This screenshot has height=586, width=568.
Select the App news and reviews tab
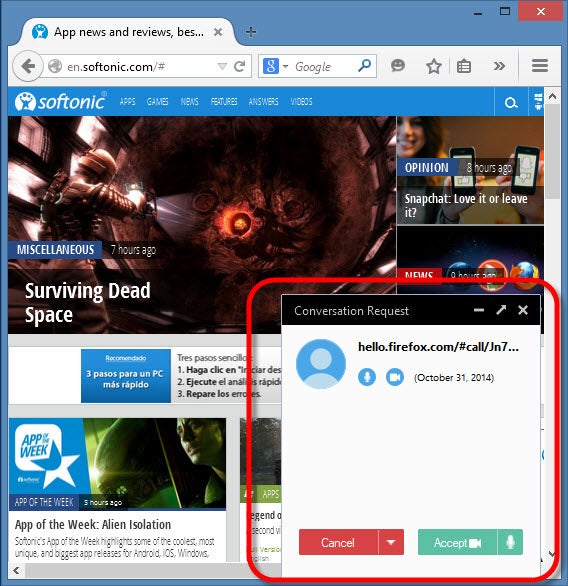click(x=127, y=32)
